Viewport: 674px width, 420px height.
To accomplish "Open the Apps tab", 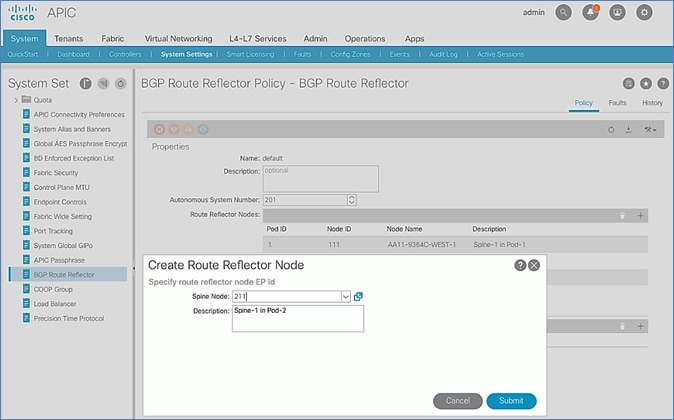I will tap(414, 39).
